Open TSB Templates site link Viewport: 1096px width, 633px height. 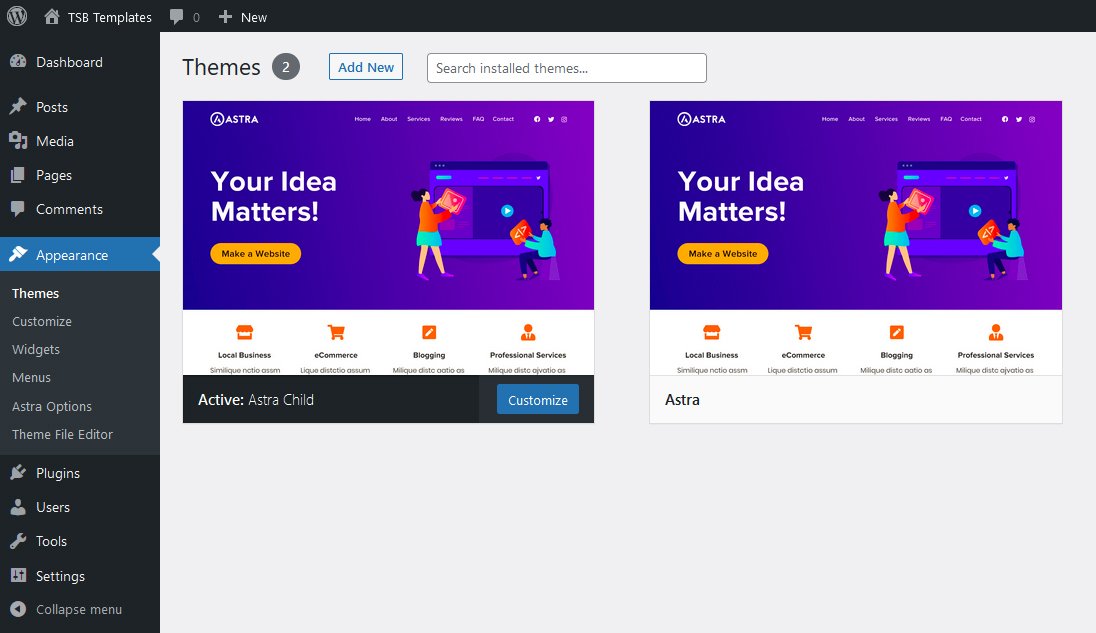pyautogui.click(x=110, y=17)
